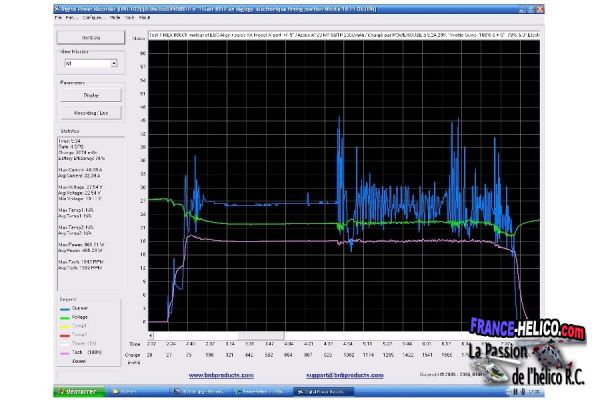Screen dimensions: 600x400
Task: Click the Display parameters button
Action: 91,95
